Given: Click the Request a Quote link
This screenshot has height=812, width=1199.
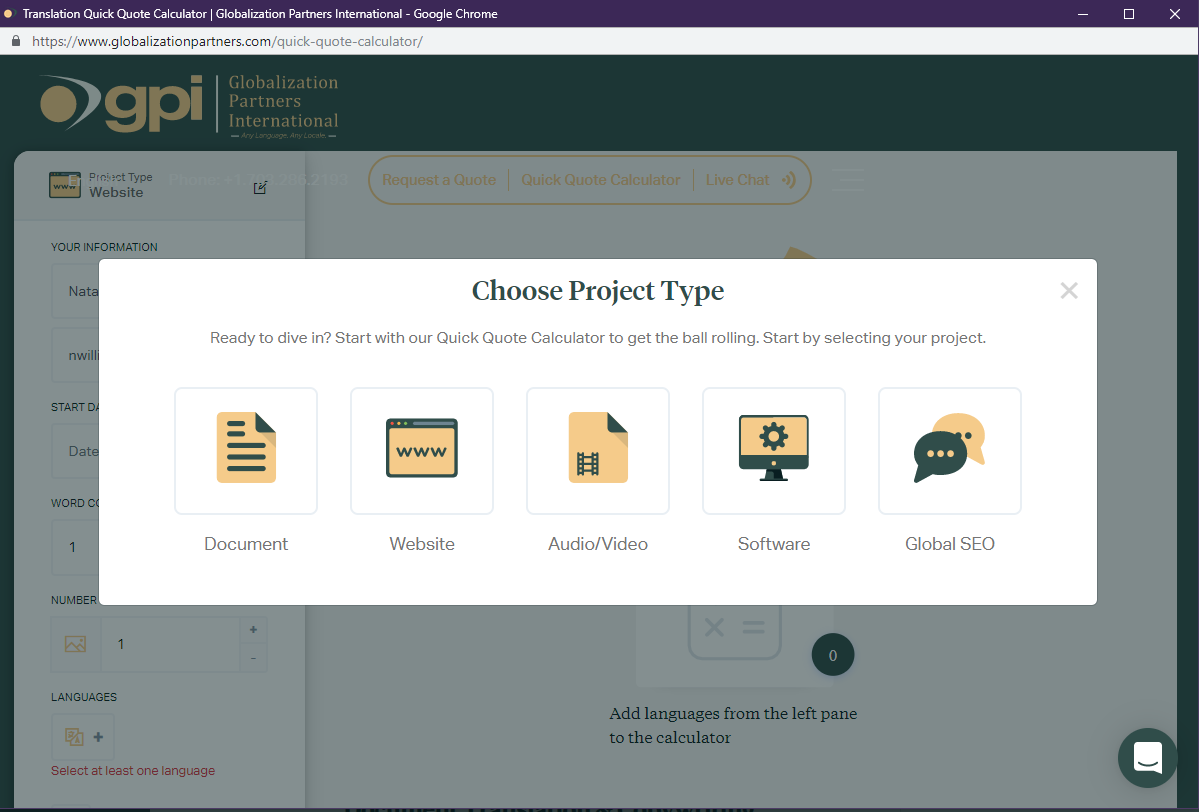Looking at the screenshot, I should (x=438, y=180).
